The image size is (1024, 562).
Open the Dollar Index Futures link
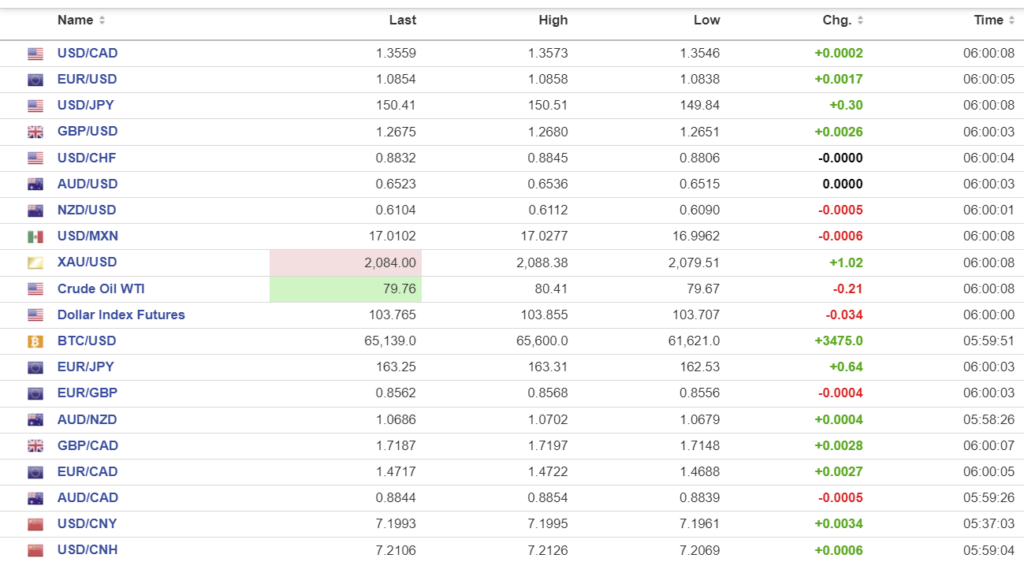pos(121,315)
